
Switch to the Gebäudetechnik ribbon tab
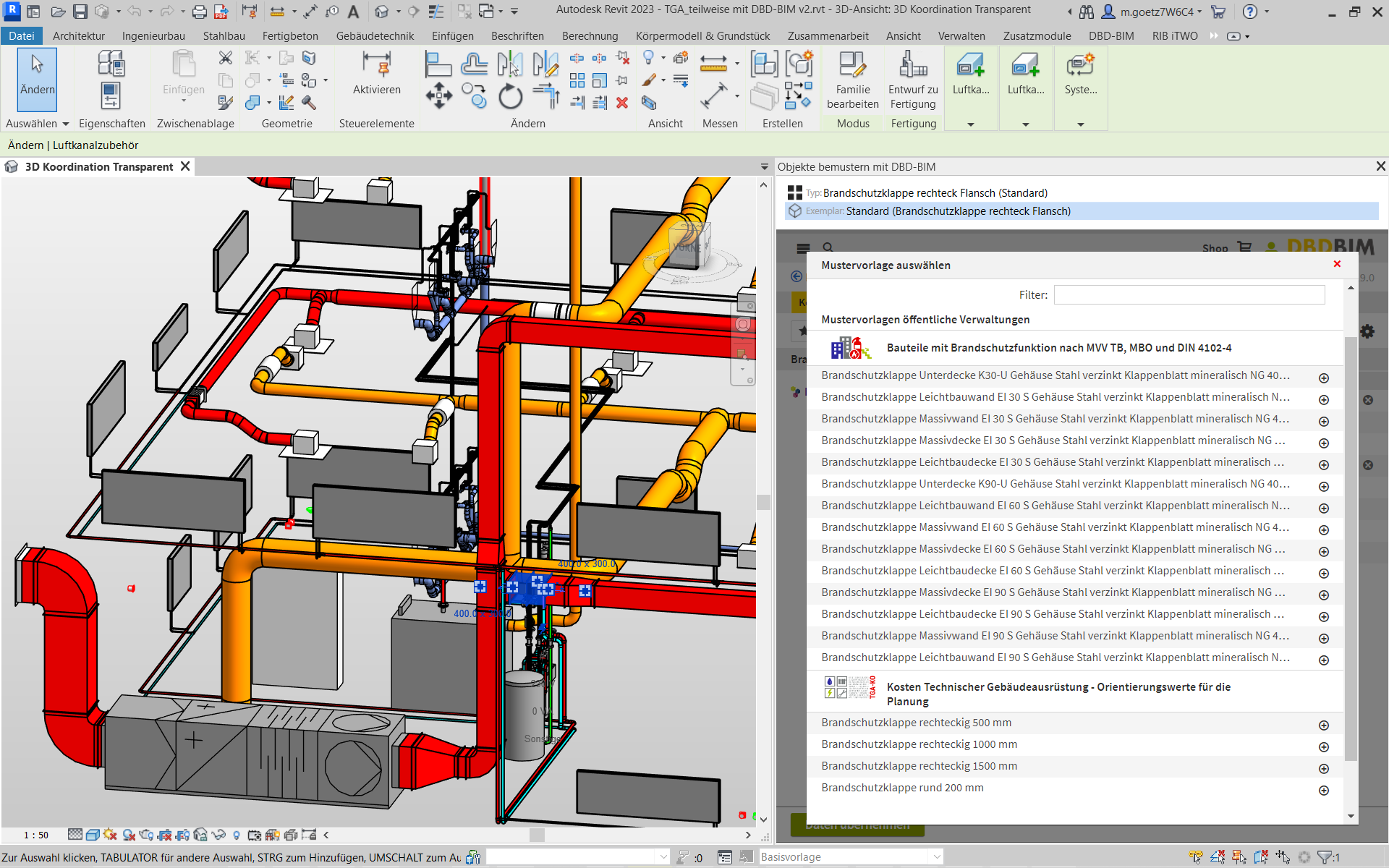tap(375, 35)
